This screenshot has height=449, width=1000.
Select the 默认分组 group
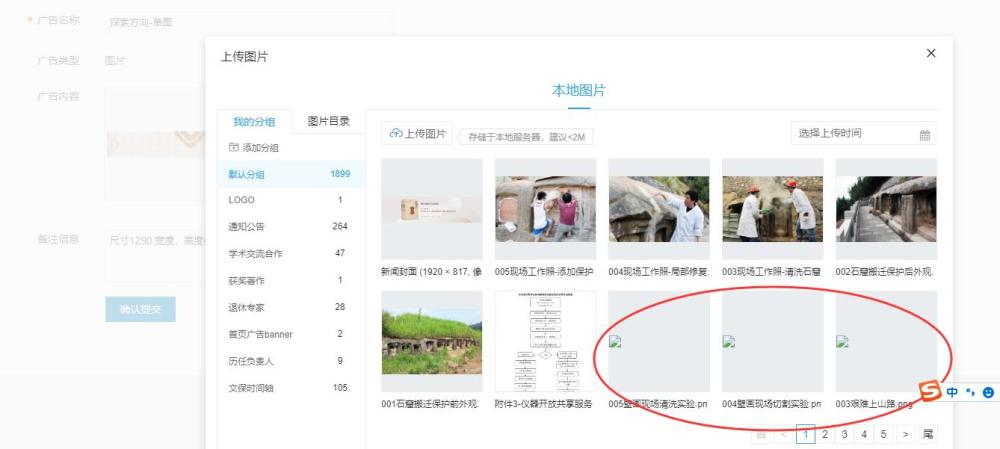[x=291, y=174]
